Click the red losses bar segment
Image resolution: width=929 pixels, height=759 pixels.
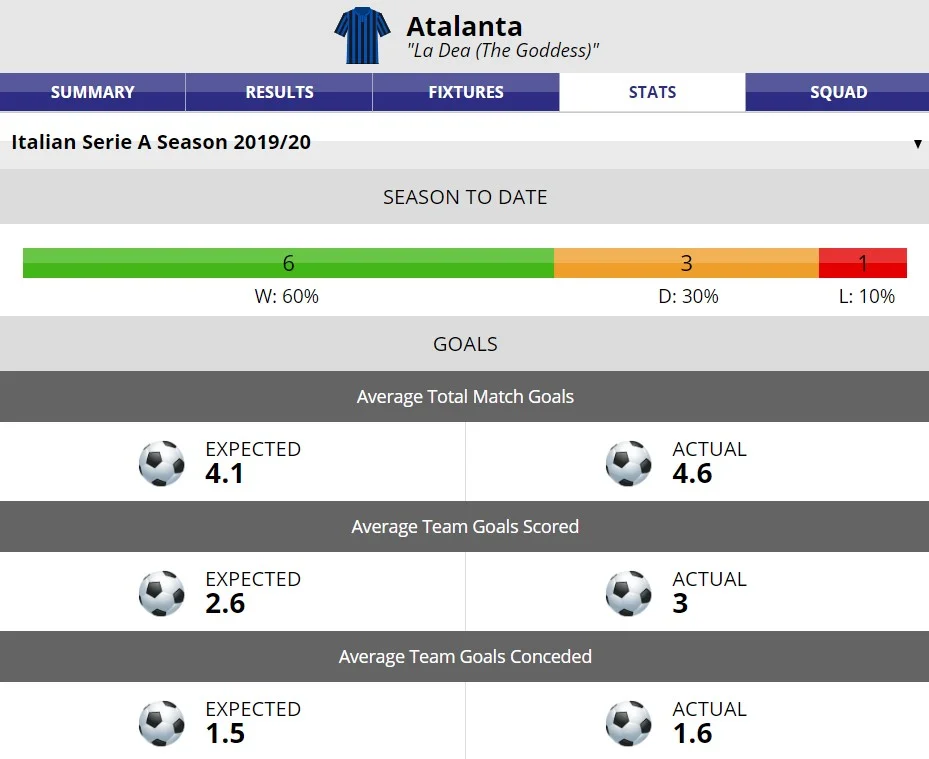click(862, 263)
